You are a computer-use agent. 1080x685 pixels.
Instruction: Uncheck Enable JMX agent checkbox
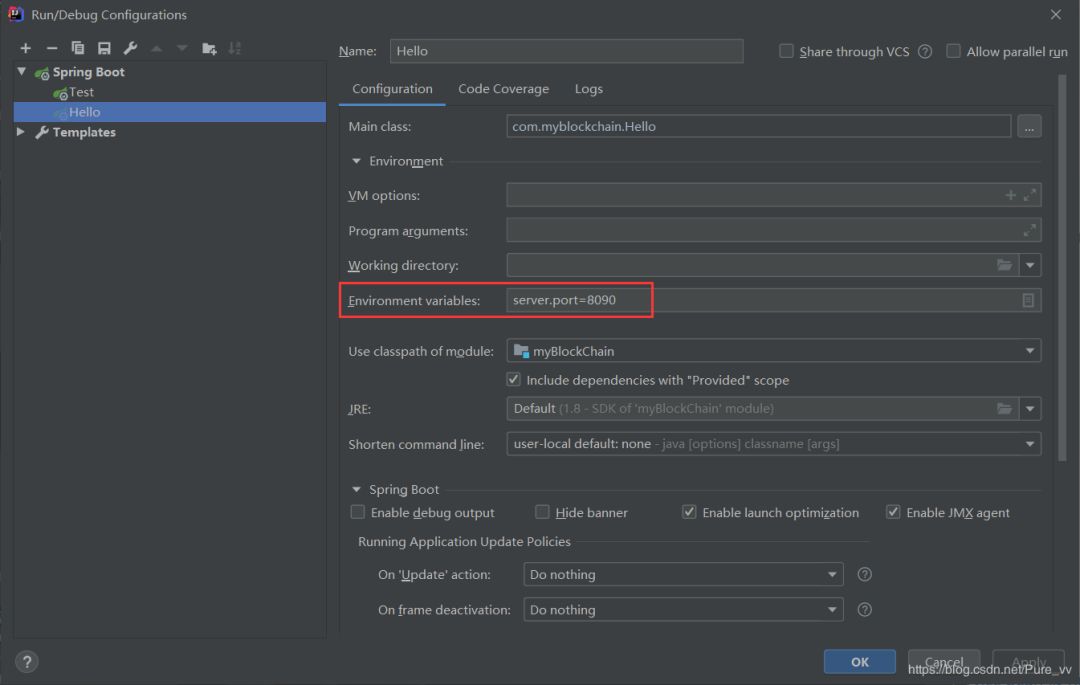(x=893, y=512)
